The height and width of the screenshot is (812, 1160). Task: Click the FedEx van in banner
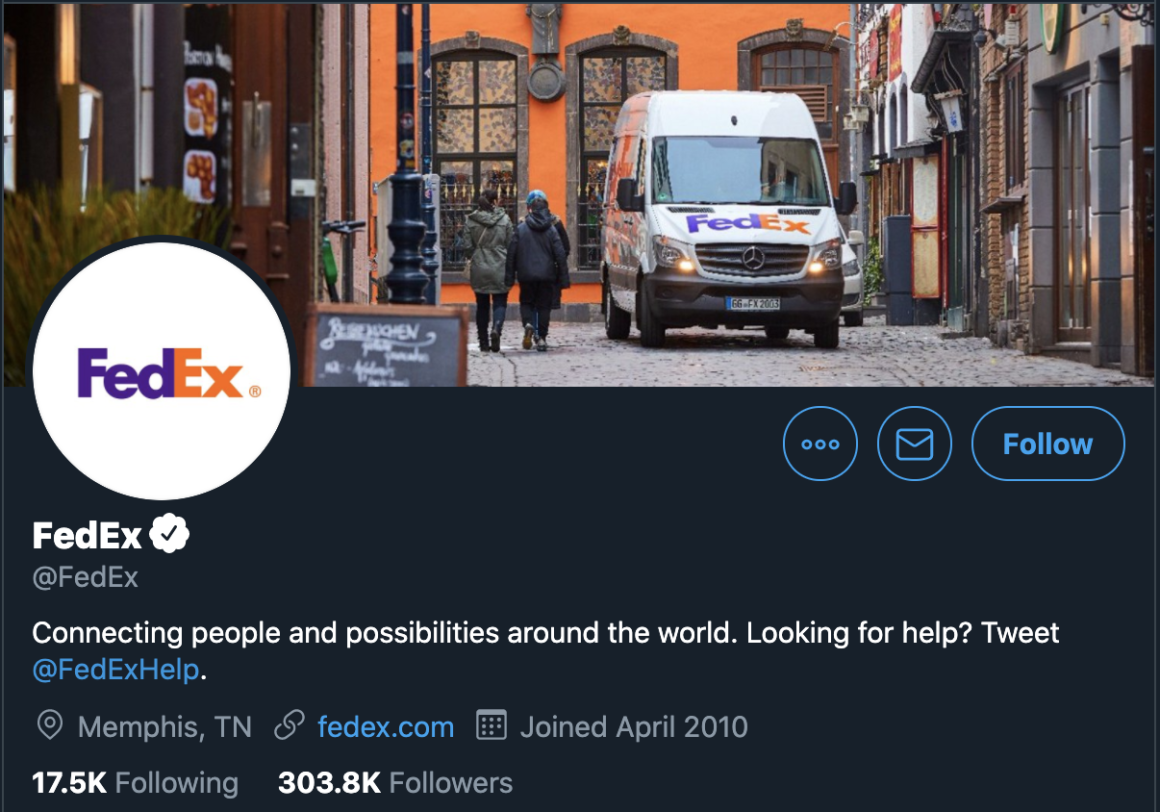[727, 219]
